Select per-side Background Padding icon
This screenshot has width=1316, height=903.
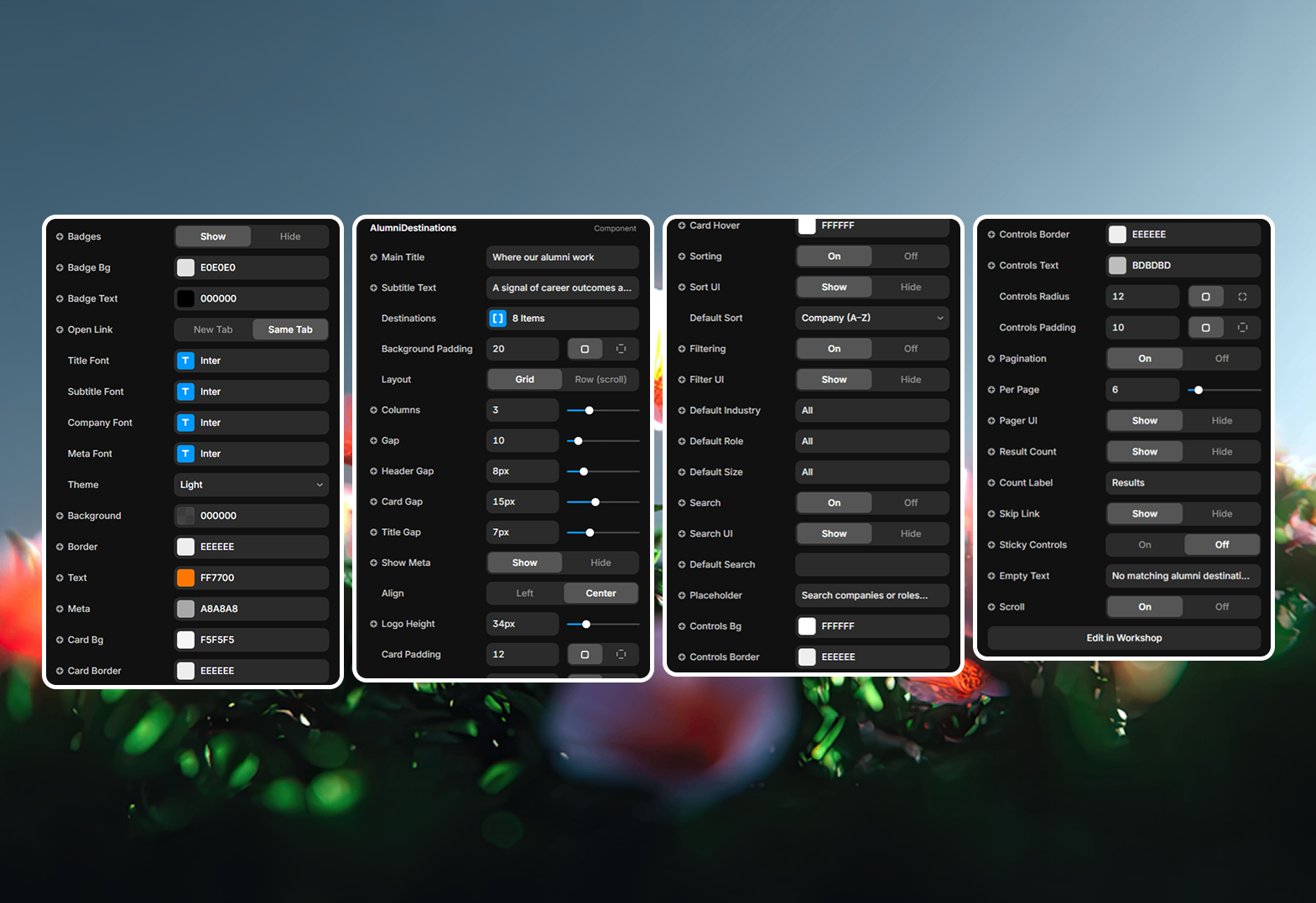pyautogui.click(x=621, y=349)
